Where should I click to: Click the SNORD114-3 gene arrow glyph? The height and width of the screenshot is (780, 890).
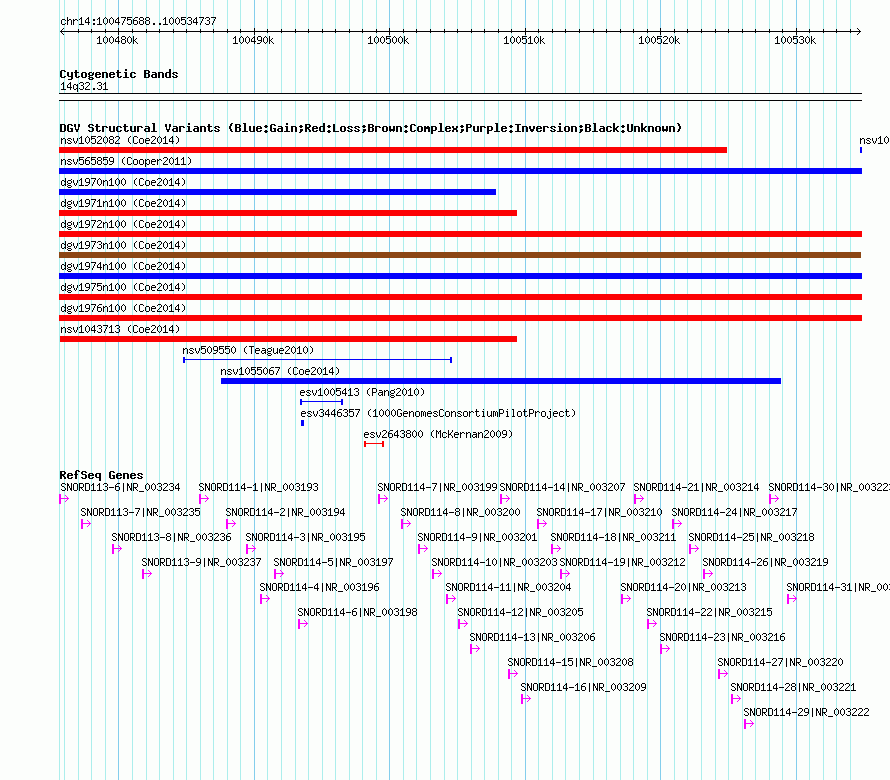pyautogui.click(x=251, y=549)
